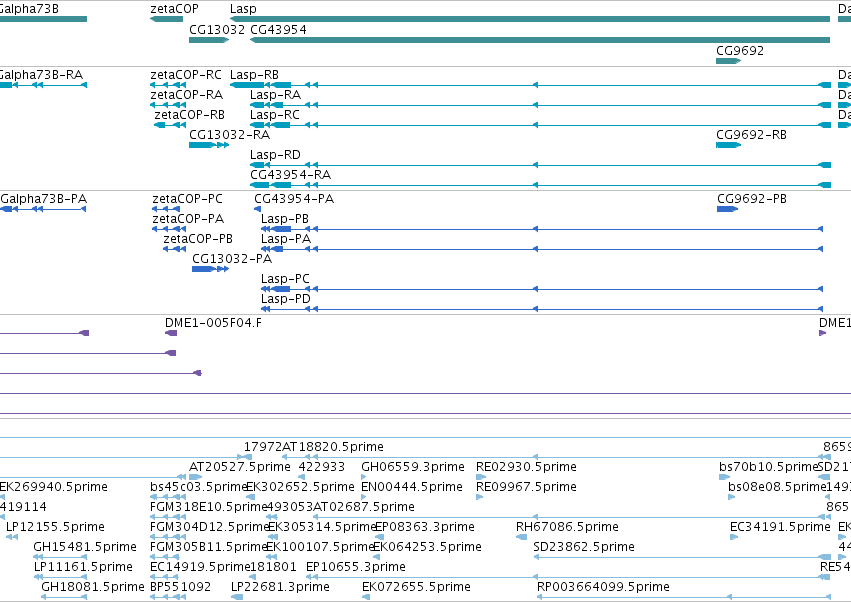Select the RE09967.5prime EST label
This screenshot has height=602, width=851.
pyautogui.click(x=526, y=487)
